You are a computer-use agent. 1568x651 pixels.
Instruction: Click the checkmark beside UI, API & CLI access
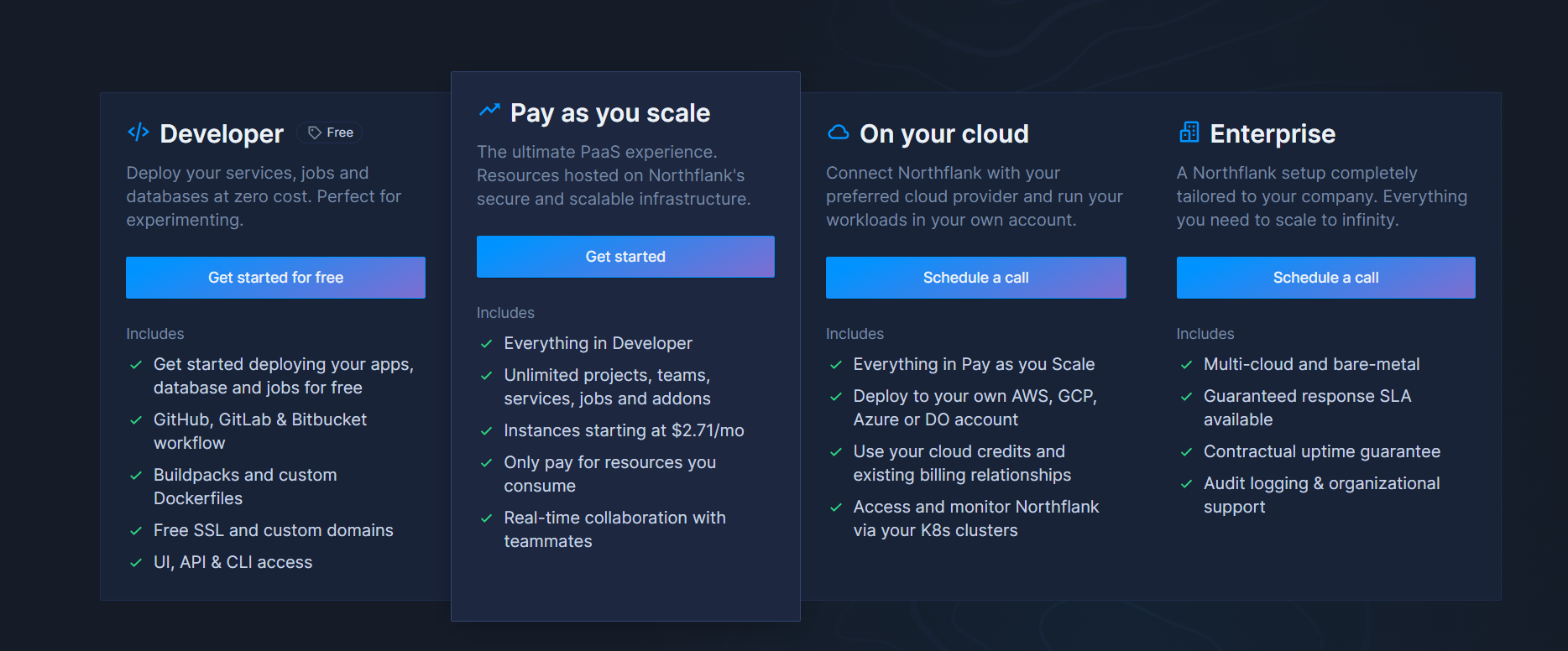(136, 563)
